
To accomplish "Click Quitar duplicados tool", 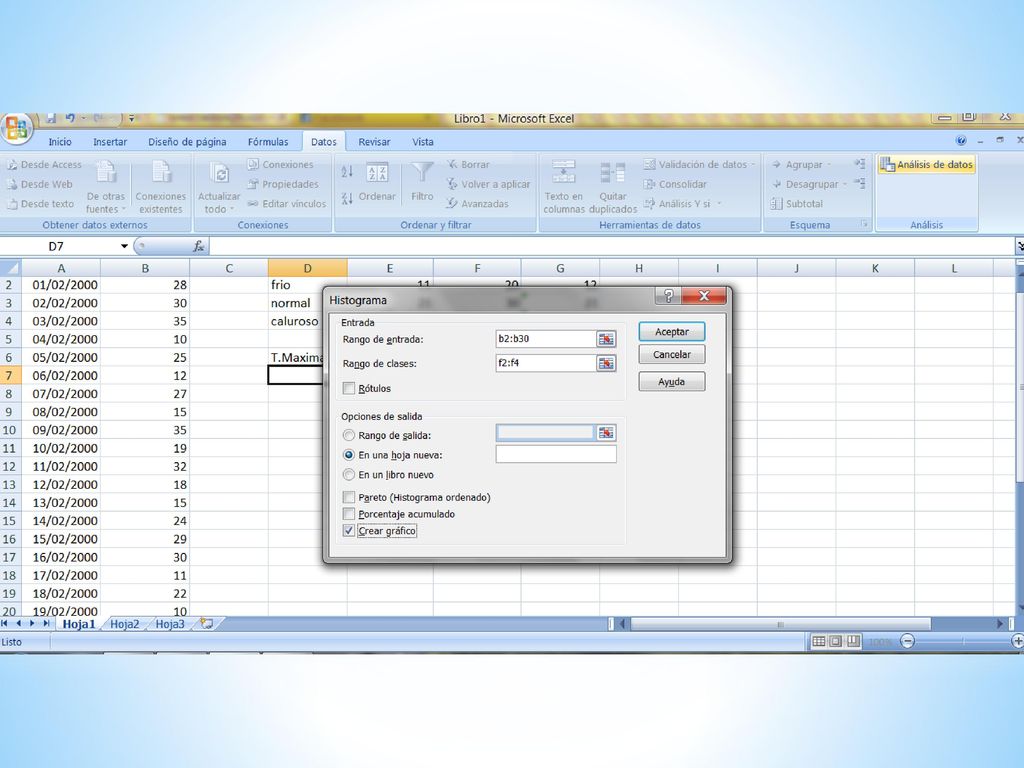I will pyautogui.click(x=613, y=186).
